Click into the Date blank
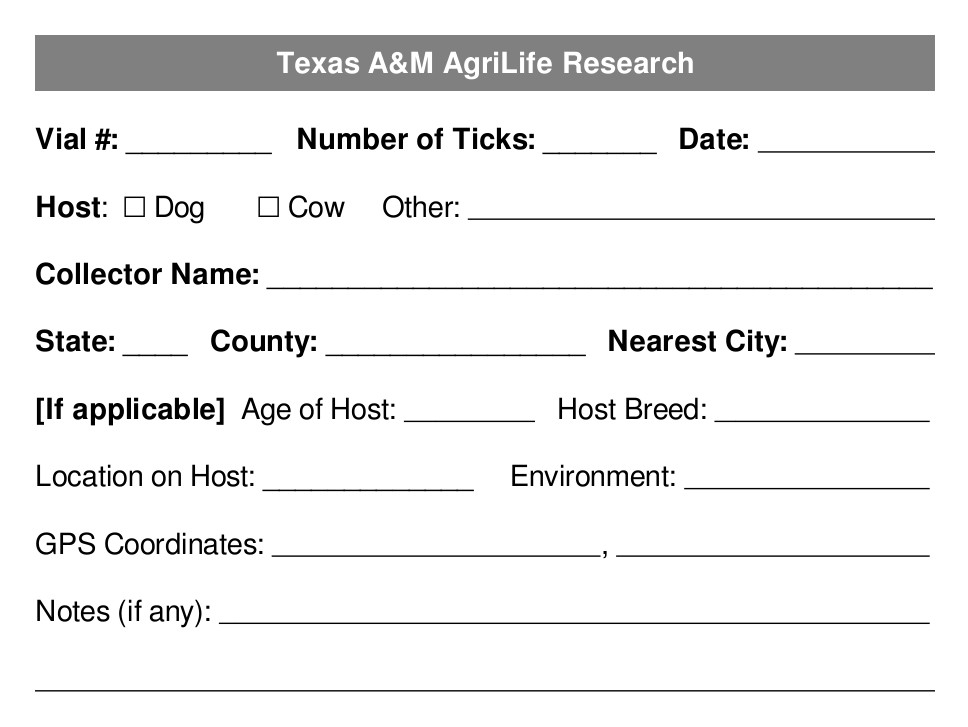This screenshot has height=727, width=968. (846, 142)
